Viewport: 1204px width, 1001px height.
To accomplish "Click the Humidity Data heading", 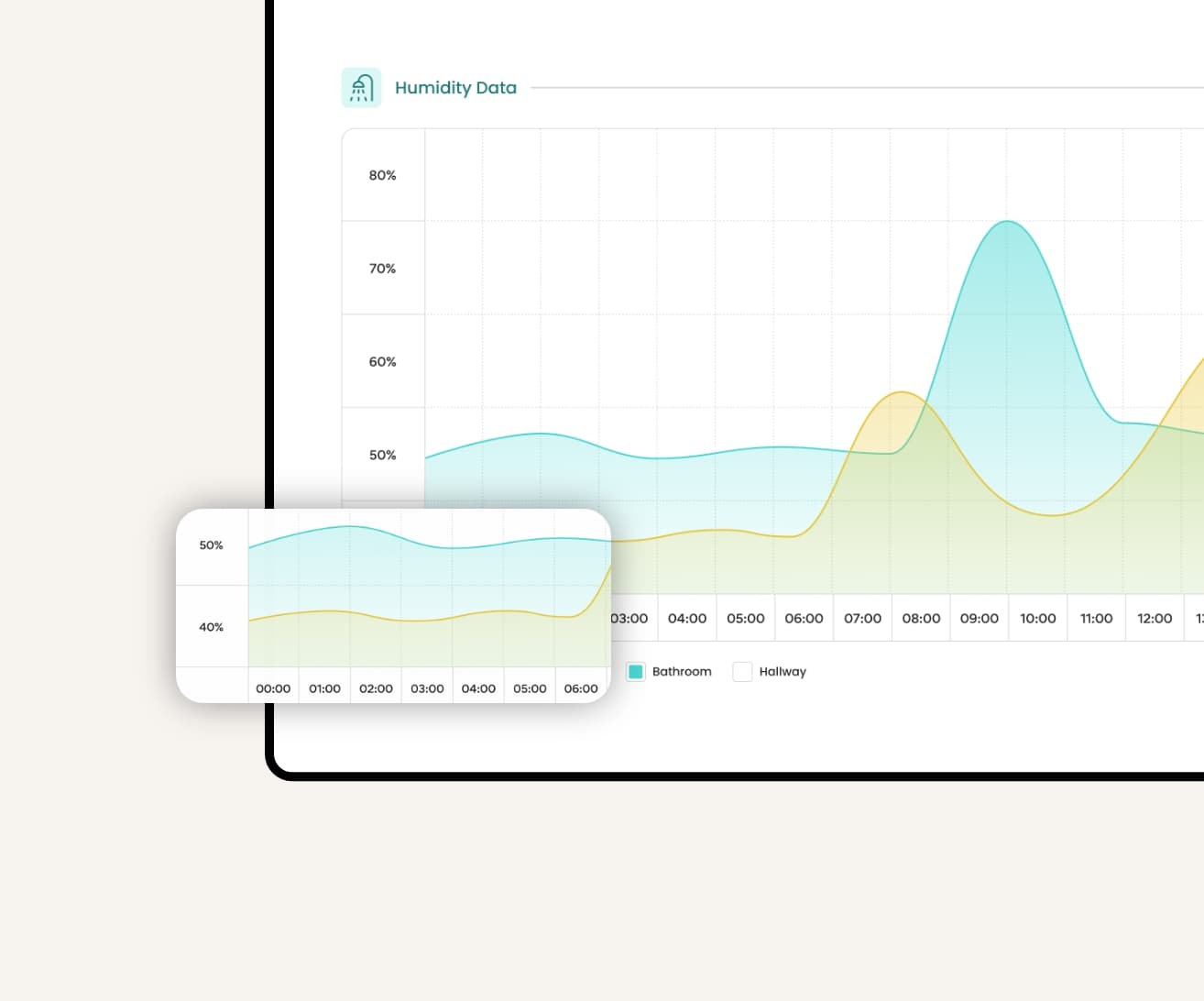I will click(455, 88).
